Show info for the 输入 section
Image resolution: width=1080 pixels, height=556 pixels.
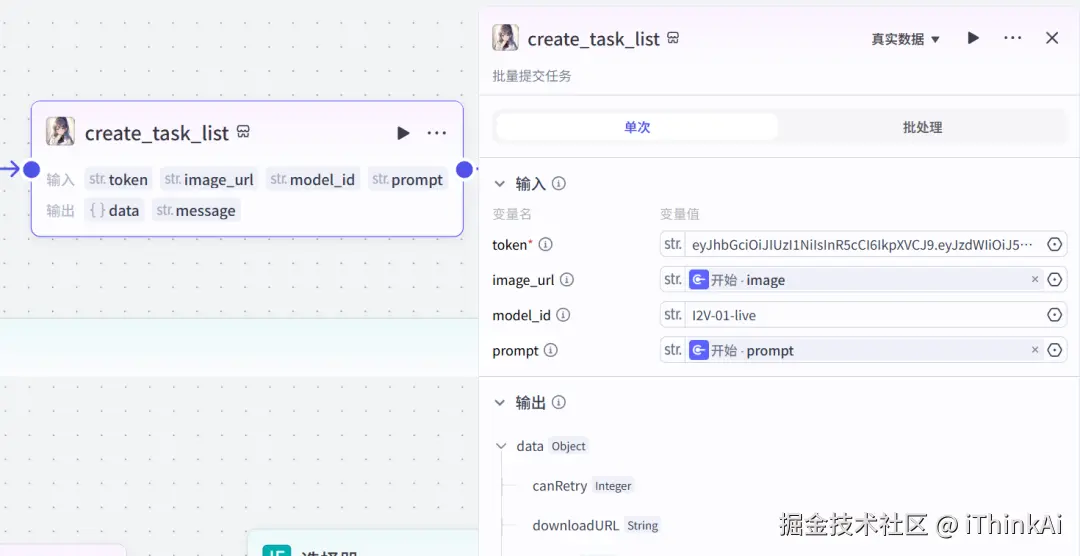(x=559, y=184)
